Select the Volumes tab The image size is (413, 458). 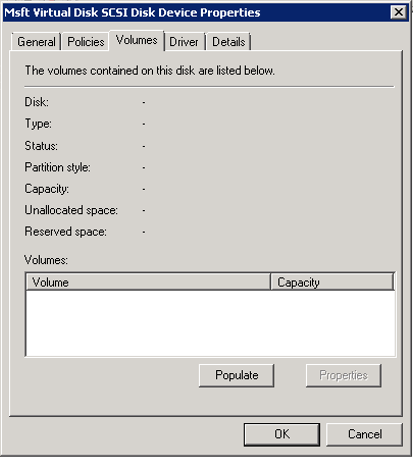point(136,40)
